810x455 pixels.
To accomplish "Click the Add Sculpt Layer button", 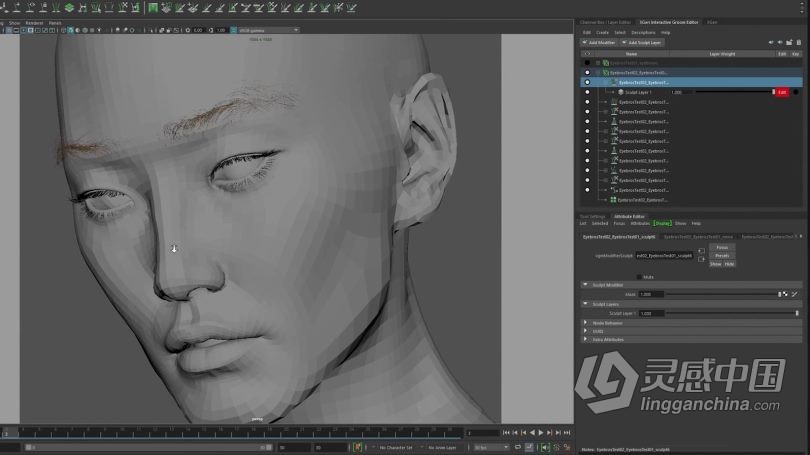I will (x=642, y=42).
